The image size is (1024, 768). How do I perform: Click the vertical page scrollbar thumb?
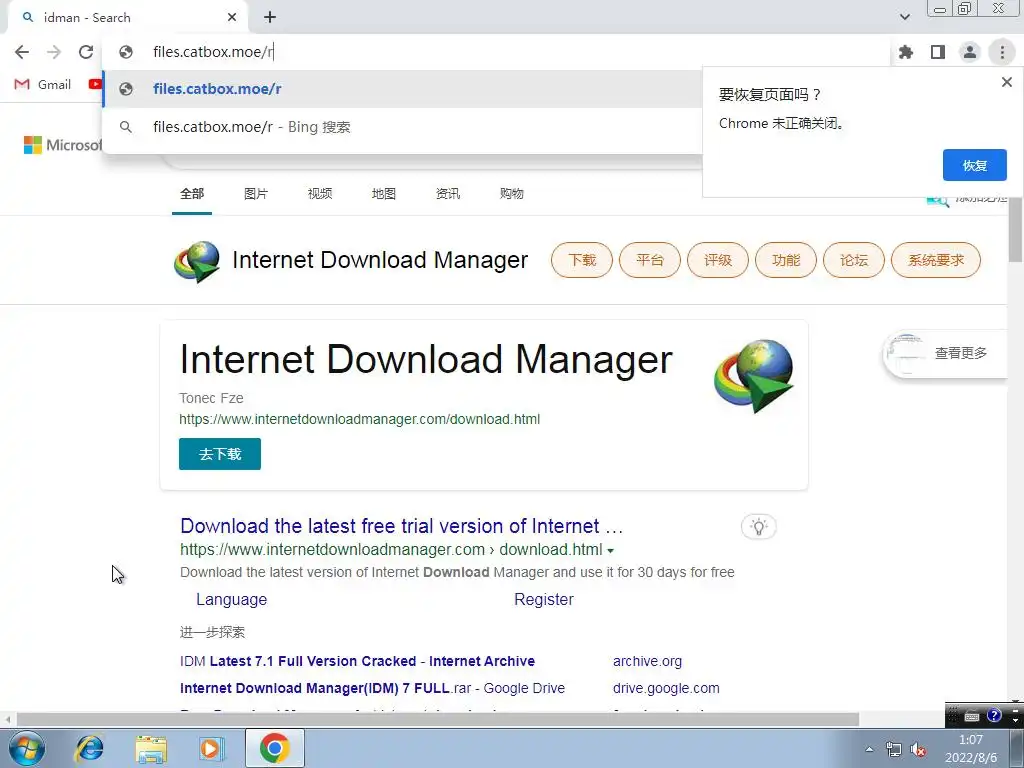coord(1016,230)
